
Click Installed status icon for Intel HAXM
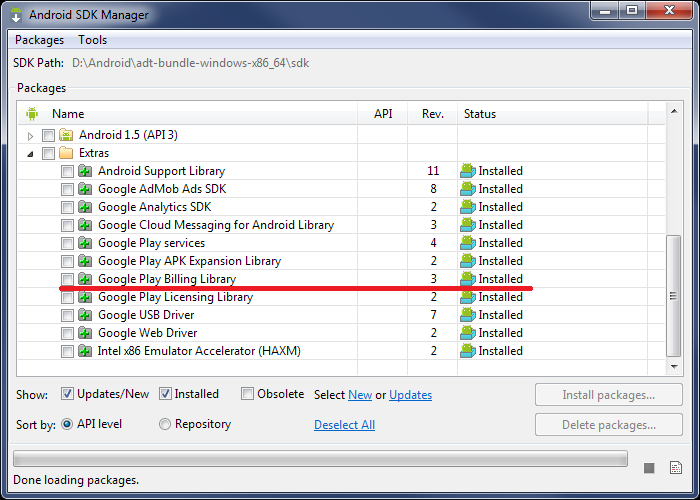(468, 351)
